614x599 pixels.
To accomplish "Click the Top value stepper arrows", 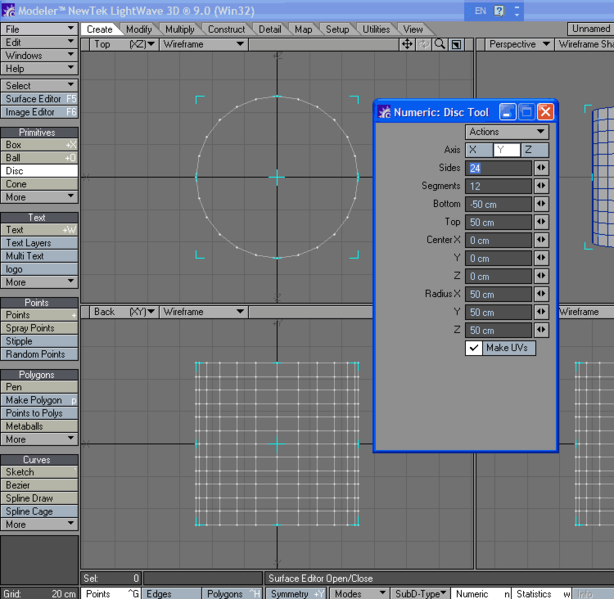I will (541, 222).
